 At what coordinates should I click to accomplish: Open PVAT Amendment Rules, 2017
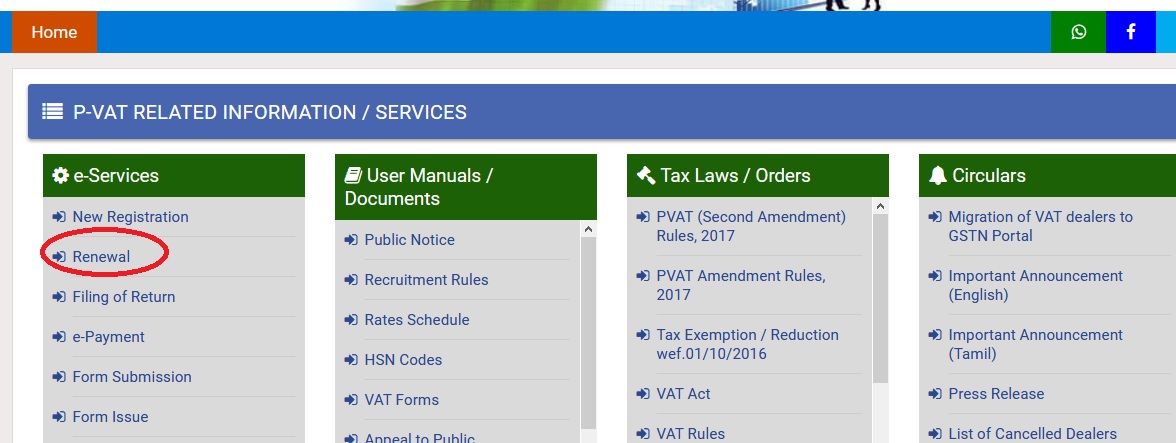(740, 285)
